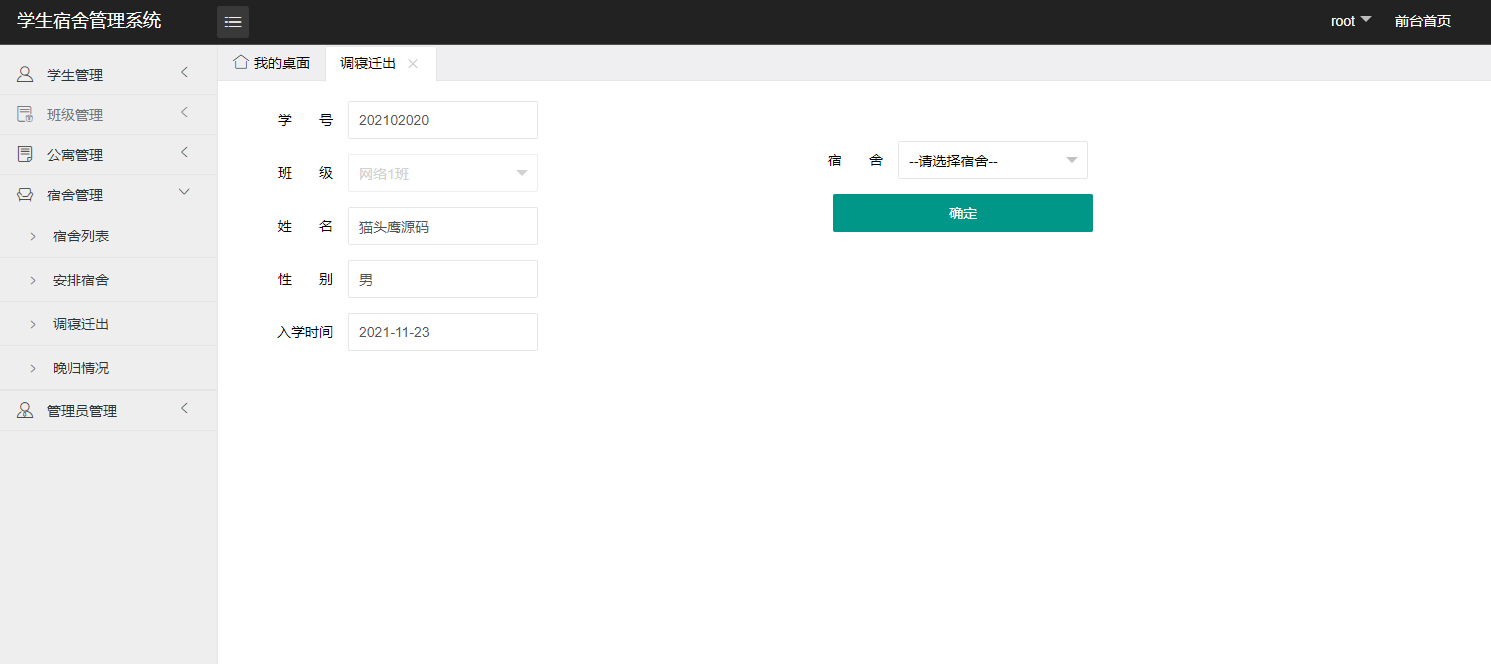1491x664 pixels.
Task: Click the arrow icon beside 晚归情况
Action: pyautogui.click(x=33, y=368)
